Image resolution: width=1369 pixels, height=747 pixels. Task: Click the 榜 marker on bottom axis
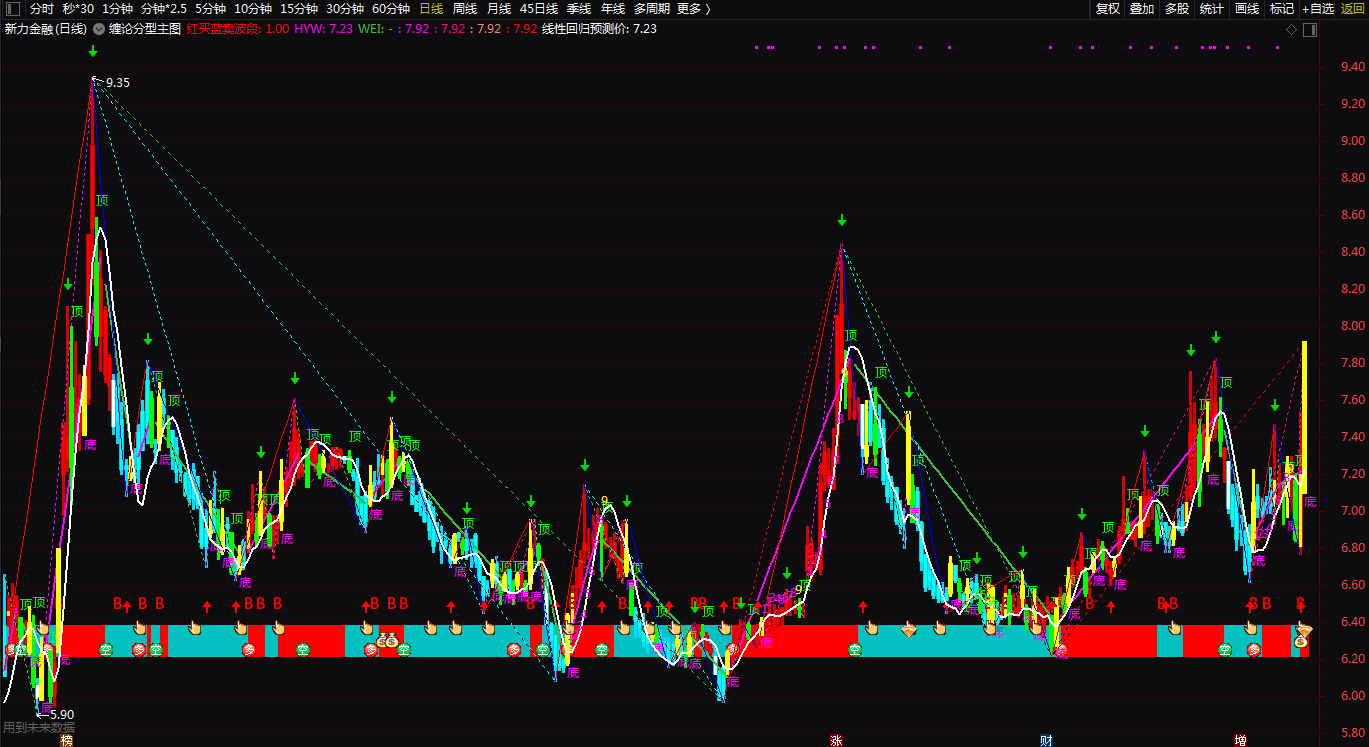click(x=67, y=741)
